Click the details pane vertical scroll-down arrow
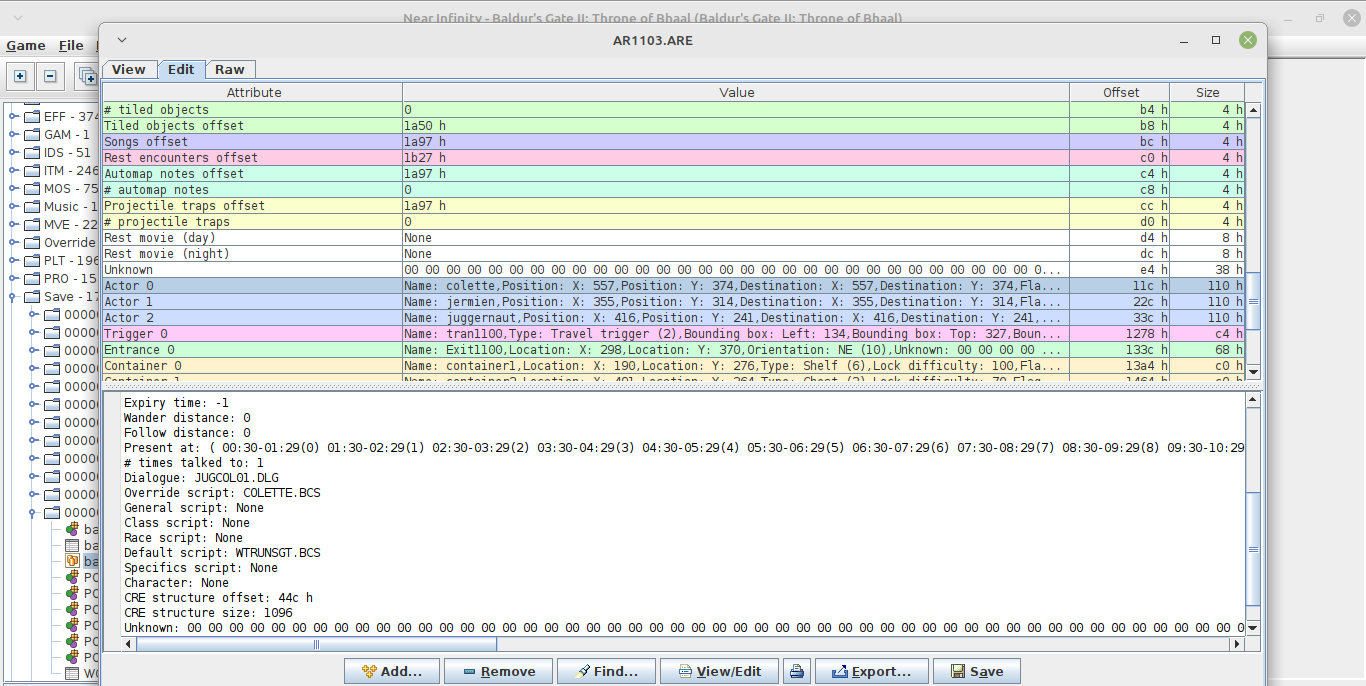Image resolution: width=1366 pixels, height=686 pixels. [x=1254, y=629]
